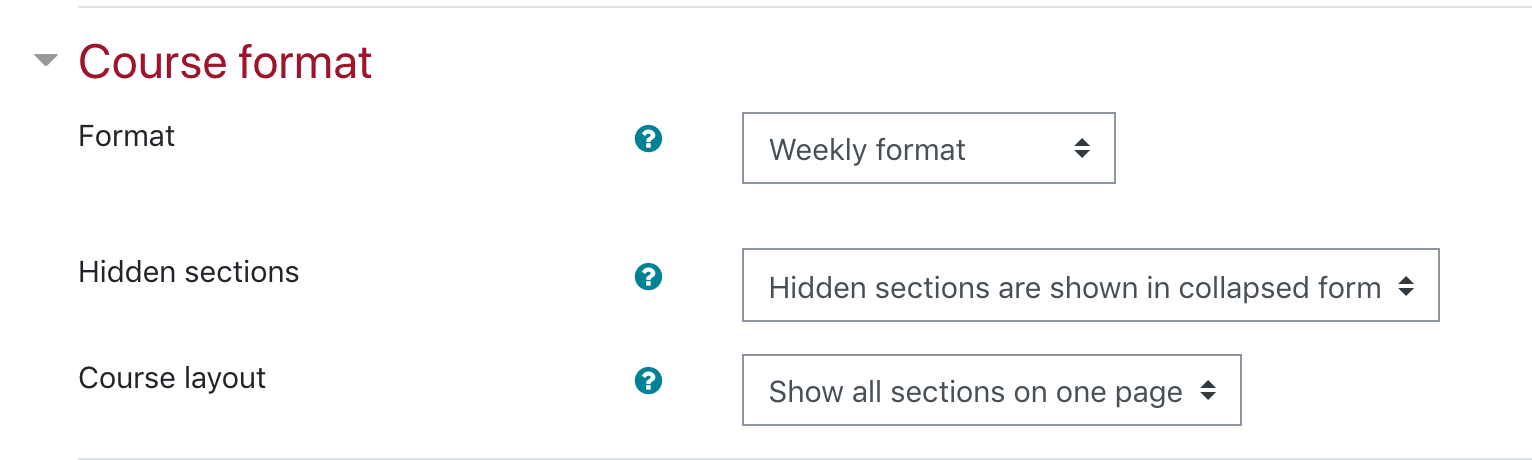Click the up-down arrows on Format selector
Image resolution: width=1532 pixels, height=460 pixels.
(1081, 148)
